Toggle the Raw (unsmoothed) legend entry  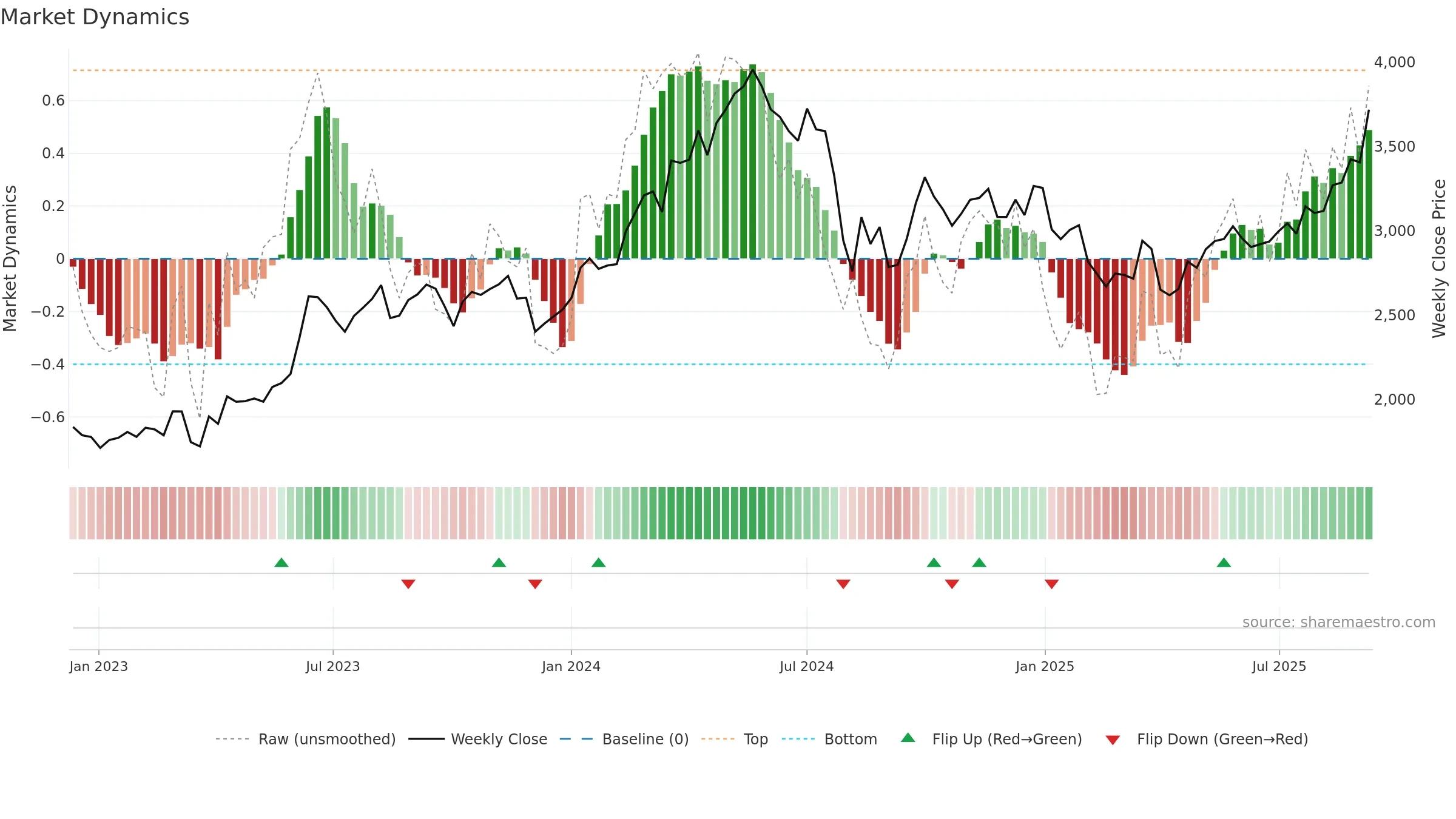pos(306,739)
